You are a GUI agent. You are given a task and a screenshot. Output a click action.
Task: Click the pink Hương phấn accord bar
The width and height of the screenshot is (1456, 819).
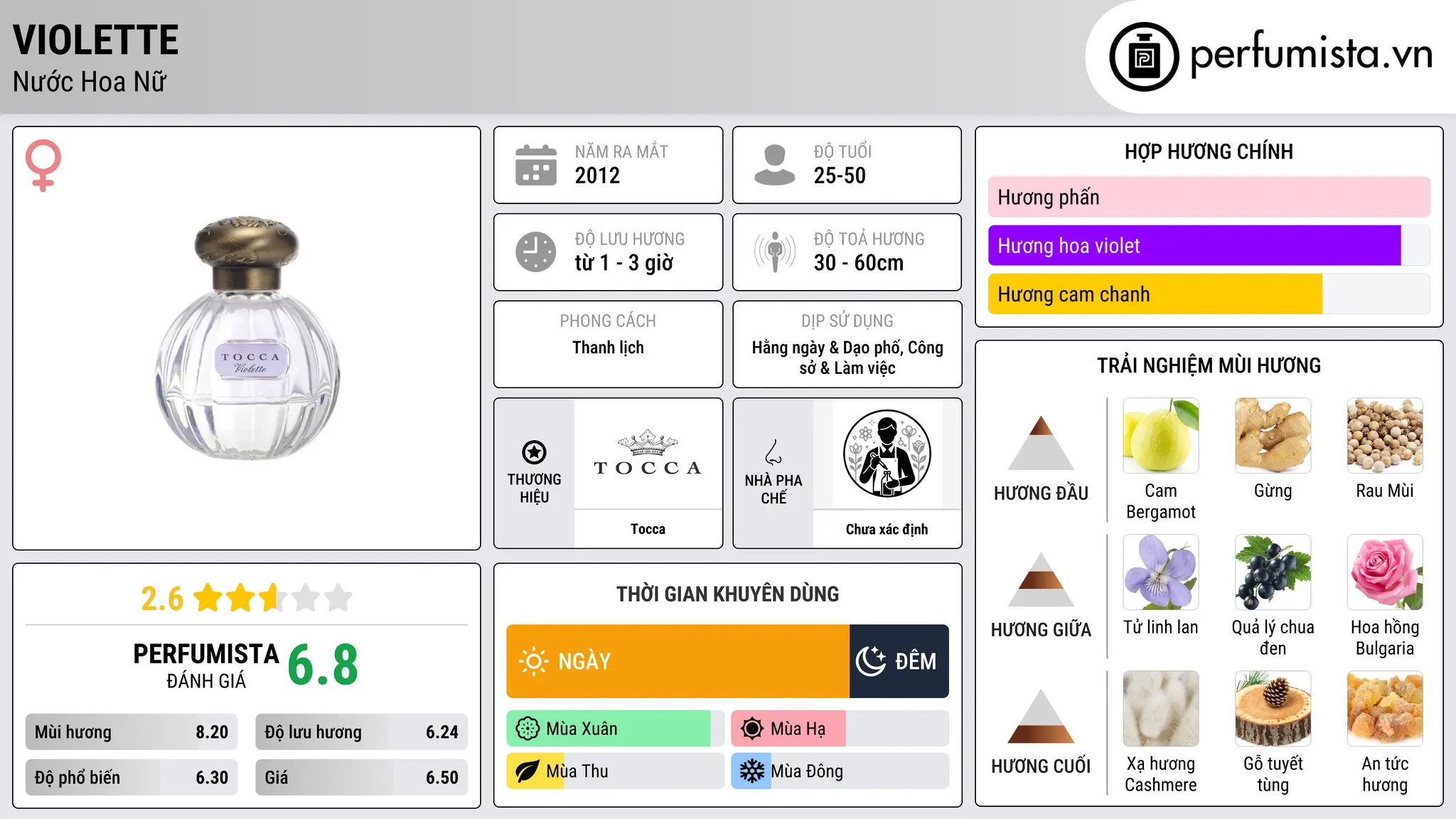[x=1209, y=197]
